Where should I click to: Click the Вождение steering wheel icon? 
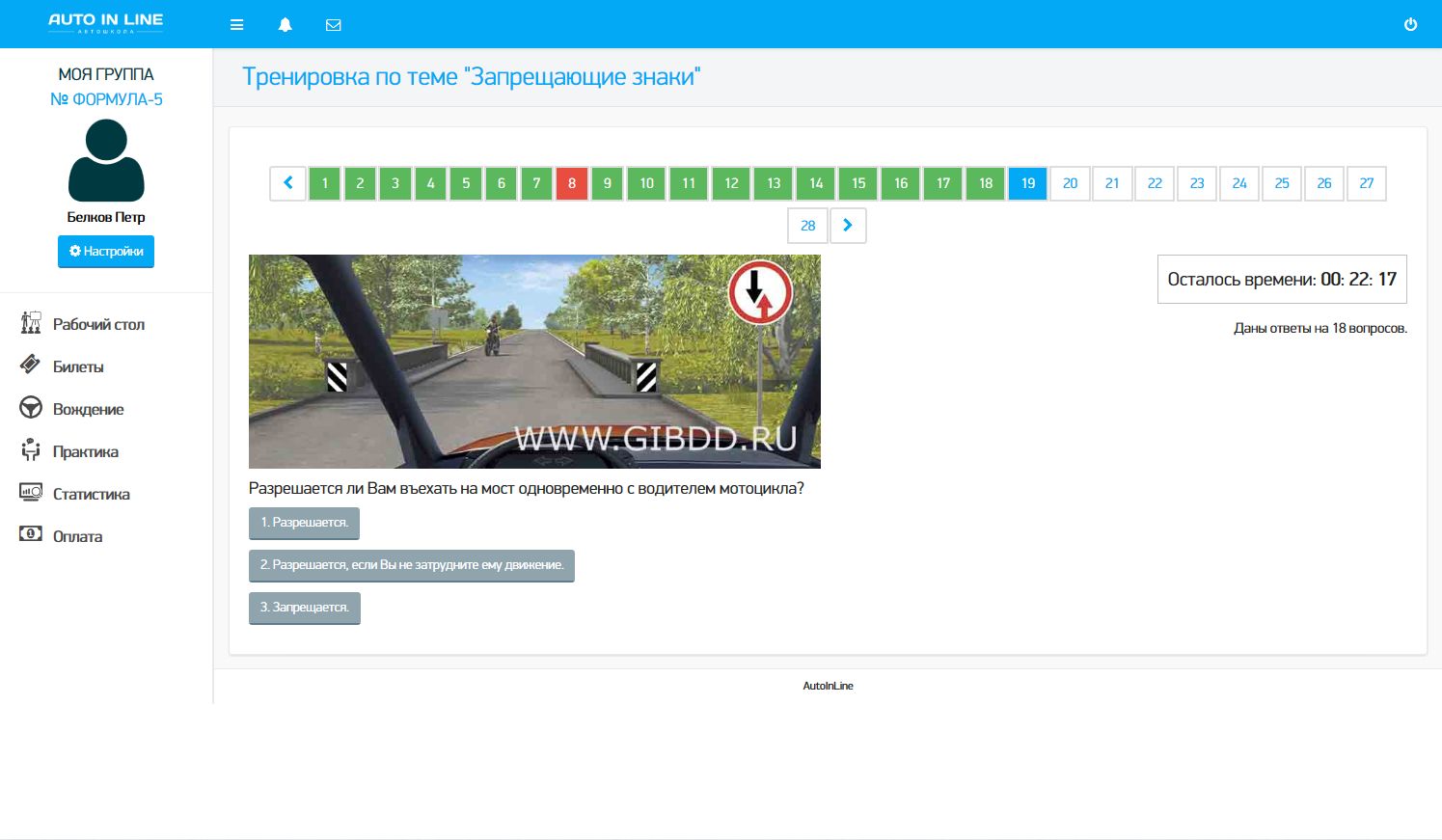click(x=31, y=408)
